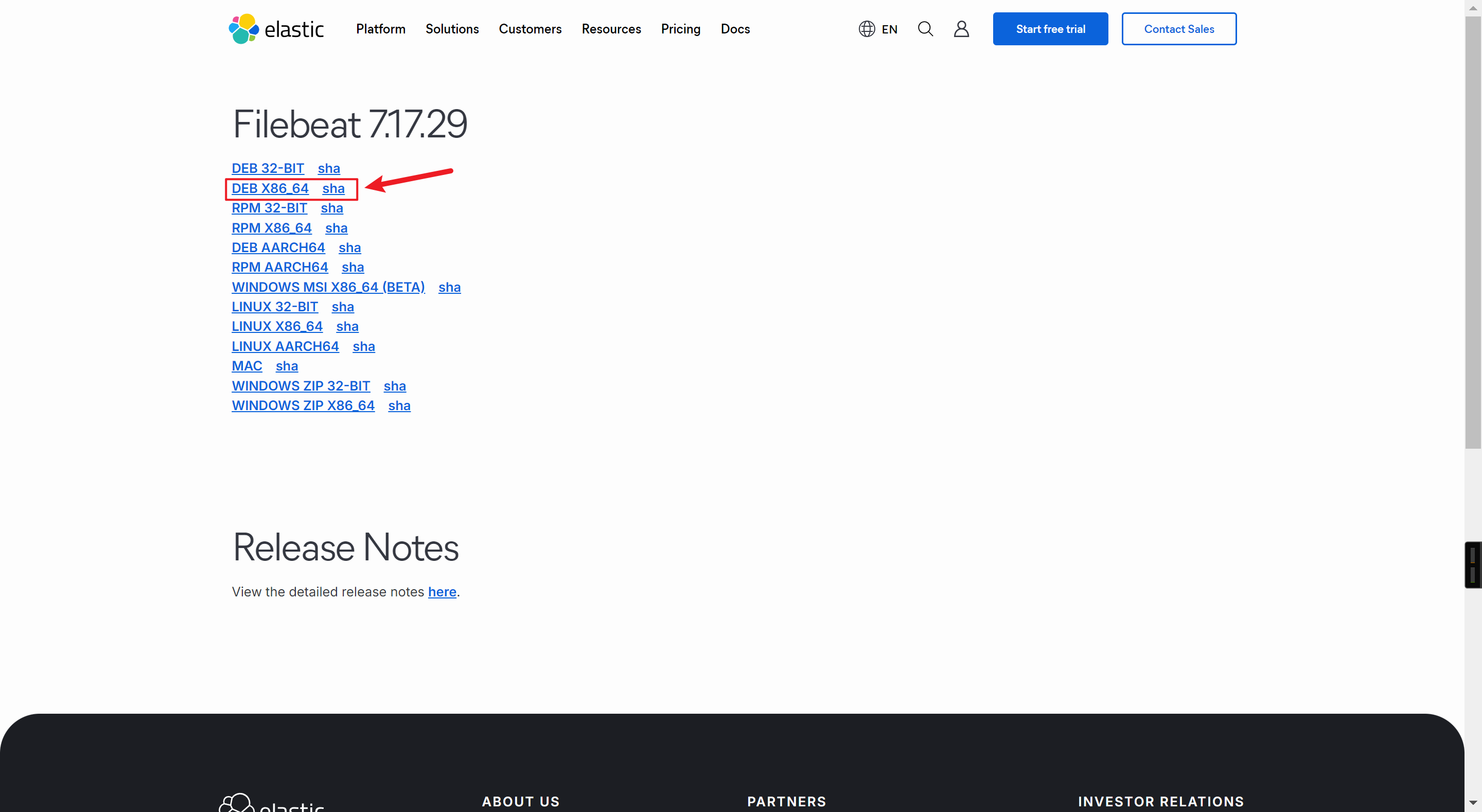The width and height of the screenshot is (1482, 812).
Task: Open sha link for LINUX AARCH64
Action: point(364,347)
